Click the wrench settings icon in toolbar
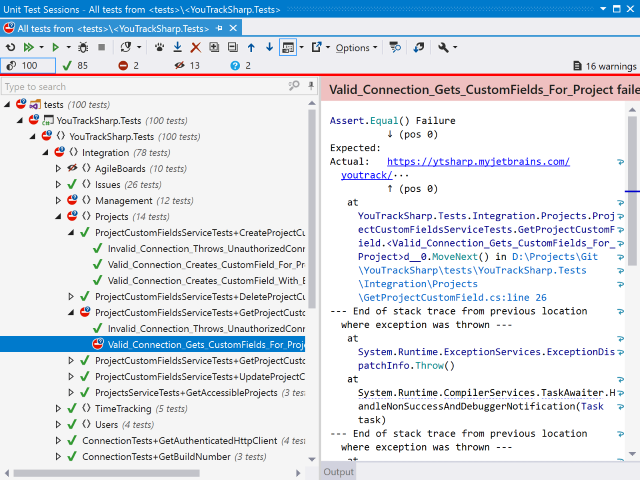 point(443,47)
